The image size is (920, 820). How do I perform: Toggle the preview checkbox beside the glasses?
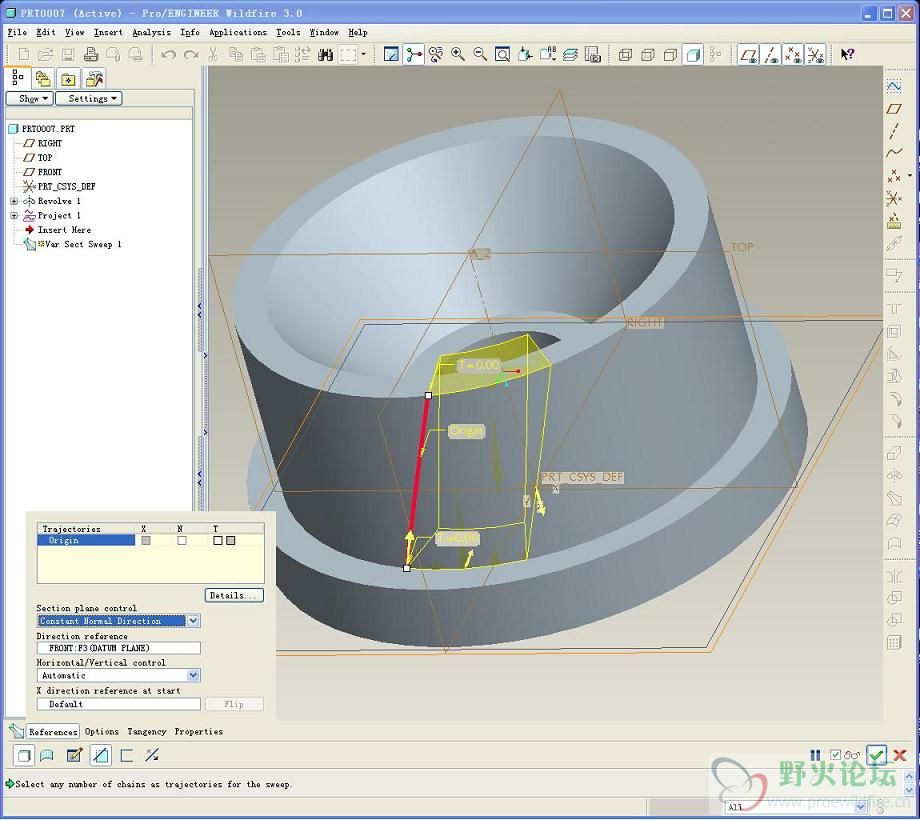point(836,755)
